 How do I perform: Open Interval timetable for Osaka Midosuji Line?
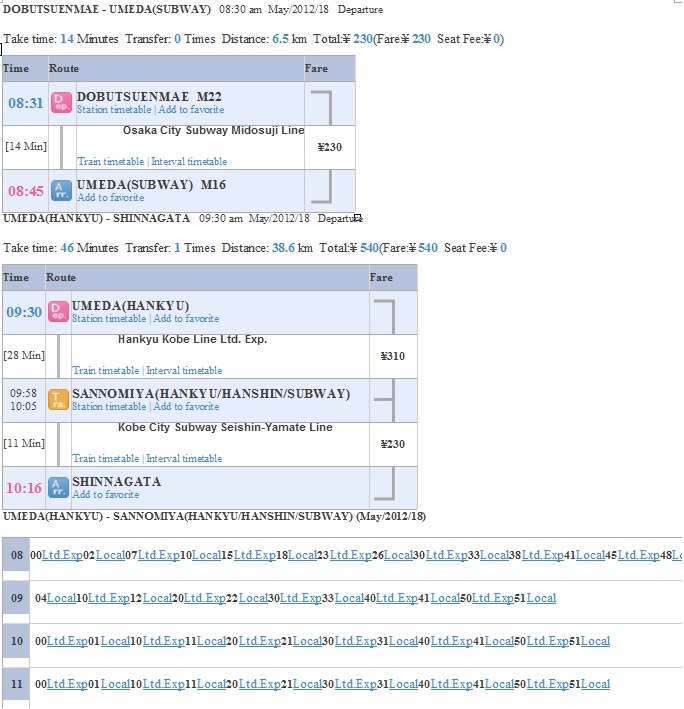click(189, 161)
